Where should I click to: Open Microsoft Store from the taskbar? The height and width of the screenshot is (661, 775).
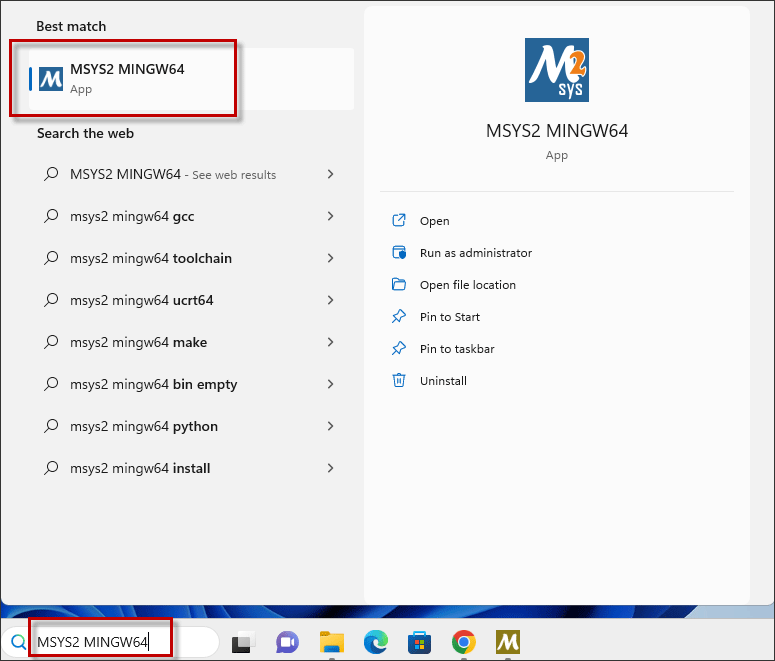pyautogui.click(x=419, y=642)
